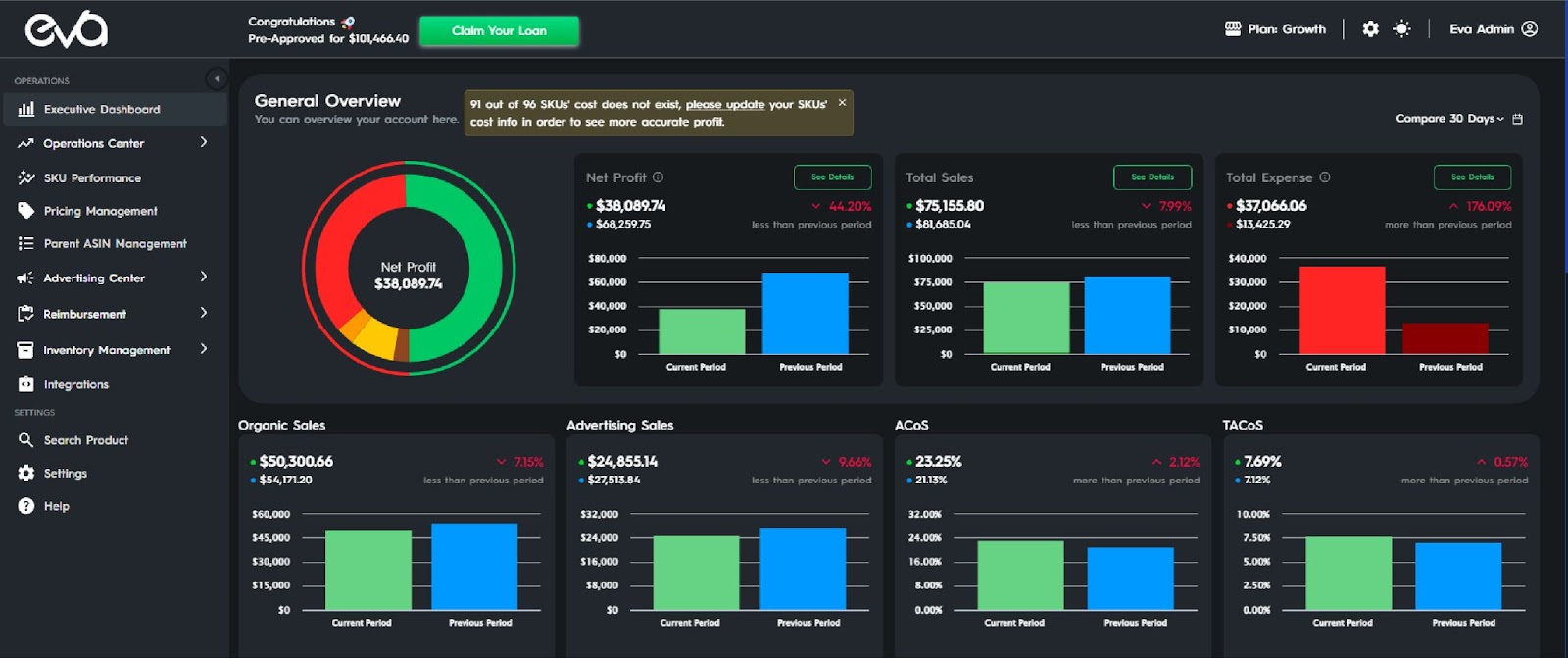Click the info icon next to Total Expense
The image size is (1568, 658).
point(1325,177)
